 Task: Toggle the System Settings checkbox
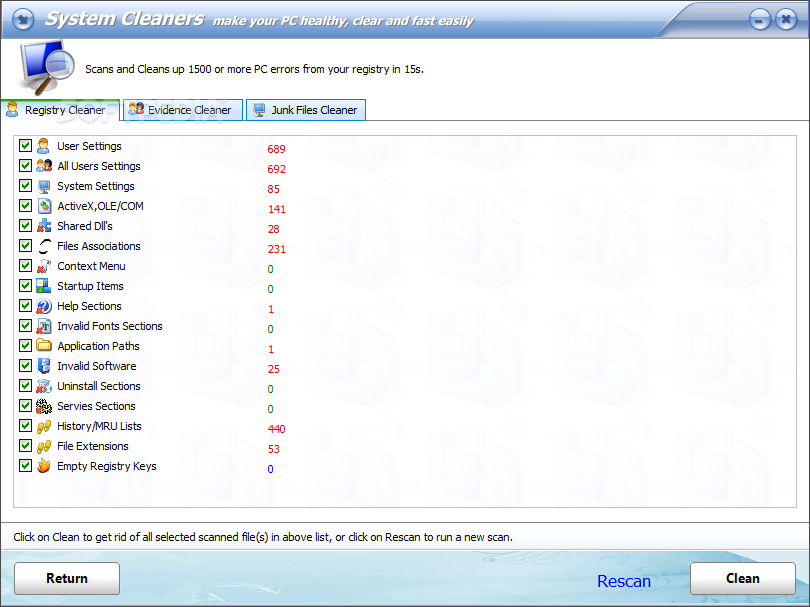tap(25, 185)
